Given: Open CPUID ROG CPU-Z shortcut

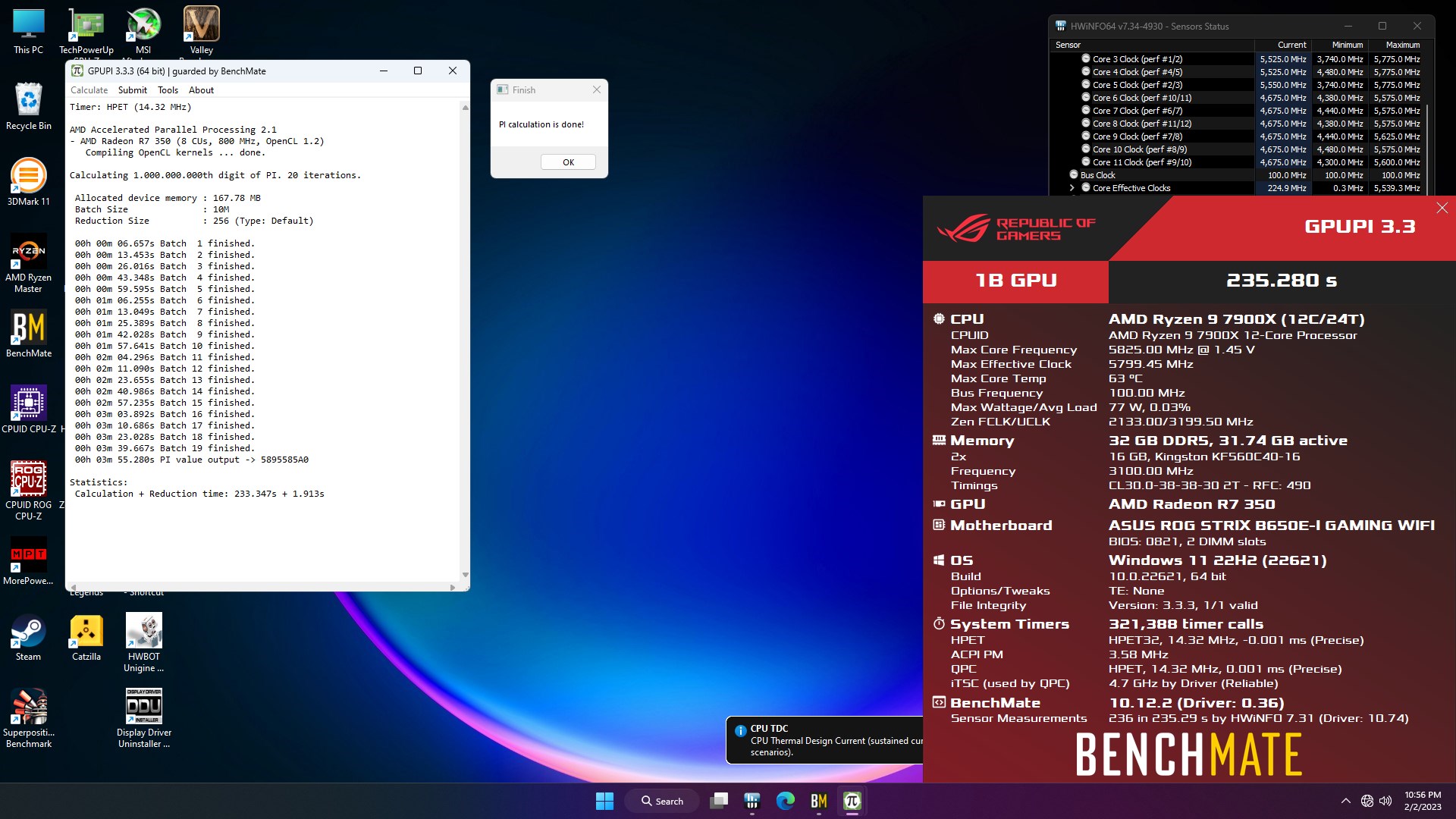Looking at the screenshot, I should click(x=28, y=491).
